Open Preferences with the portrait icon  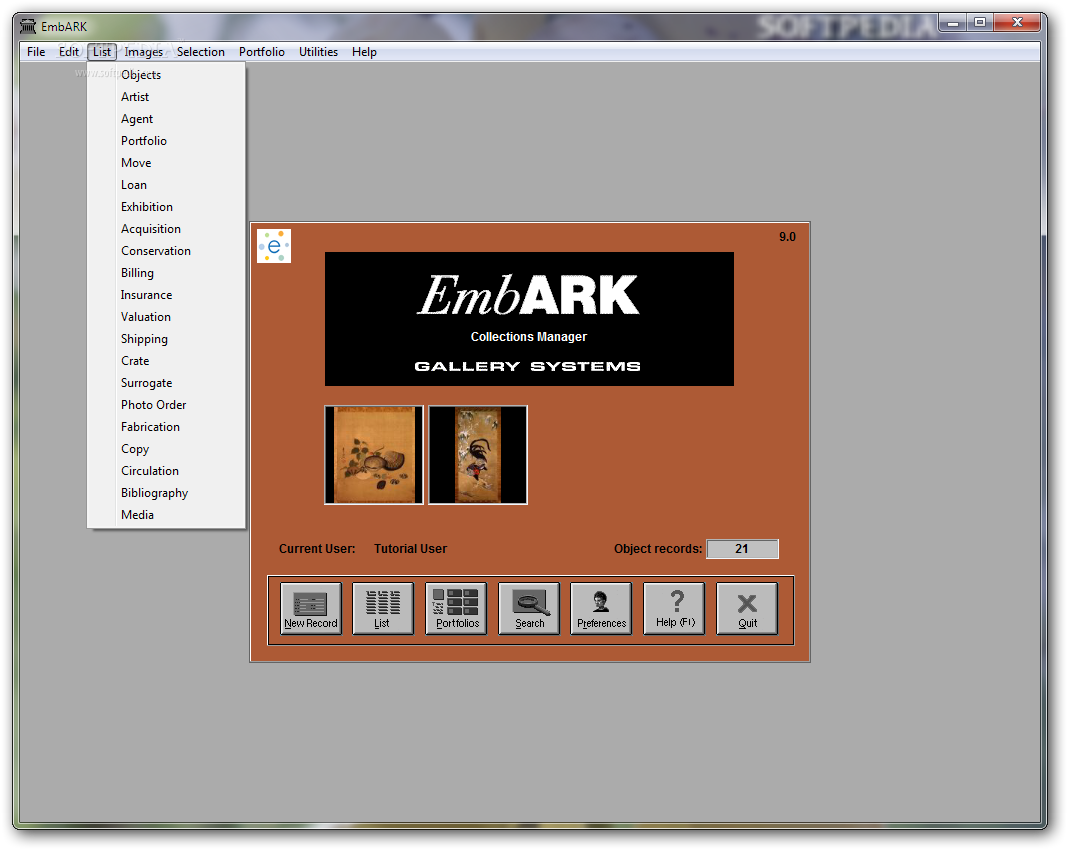tap(601, 608)
